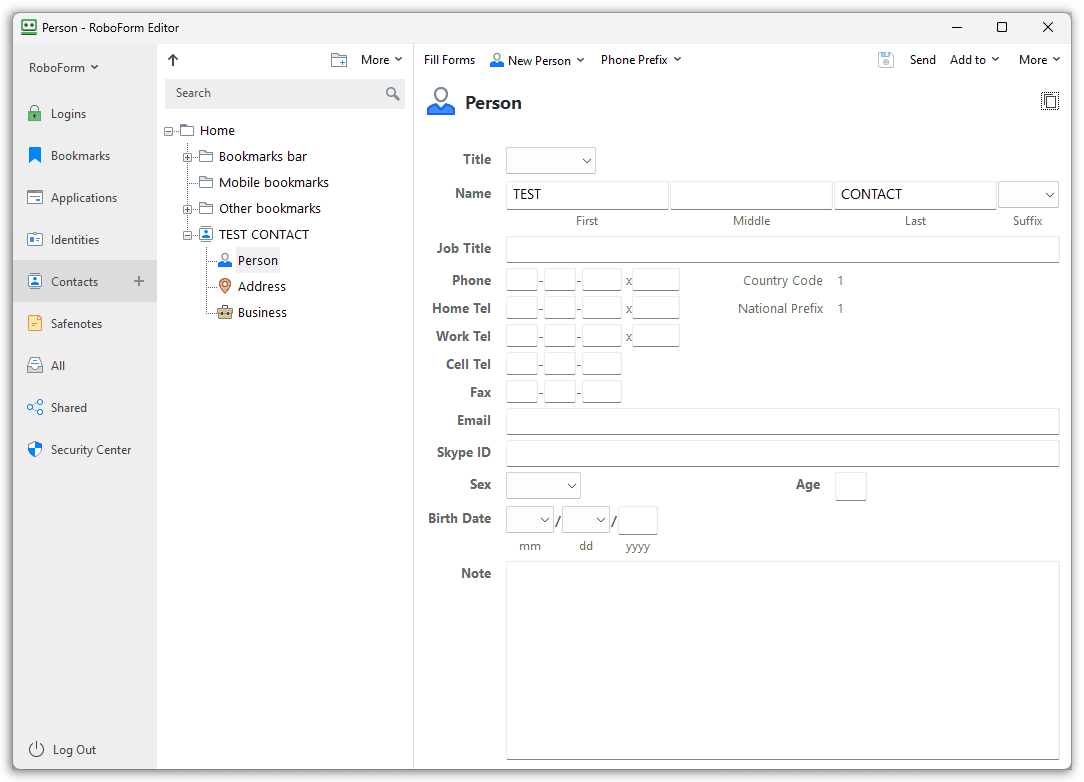Click the Fill Forms button

(x=449, y=60)
